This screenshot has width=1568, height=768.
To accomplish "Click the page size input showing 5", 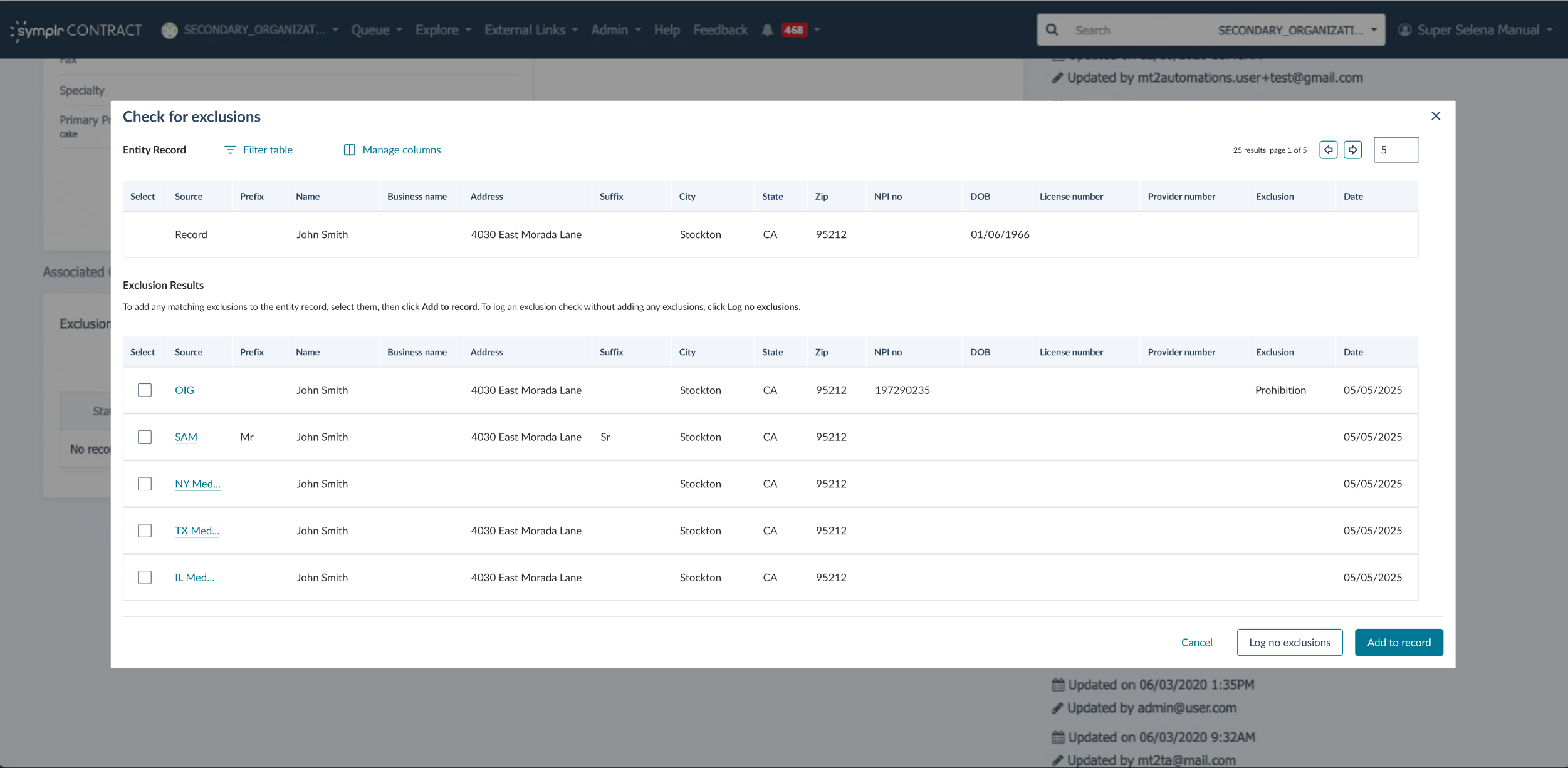I will [1396, 150].
